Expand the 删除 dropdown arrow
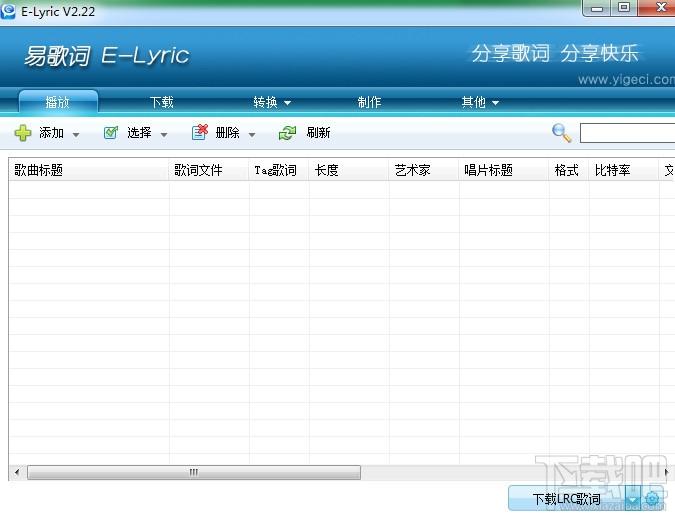The height and width of the screenshot is (516, 675). [252, 135]
